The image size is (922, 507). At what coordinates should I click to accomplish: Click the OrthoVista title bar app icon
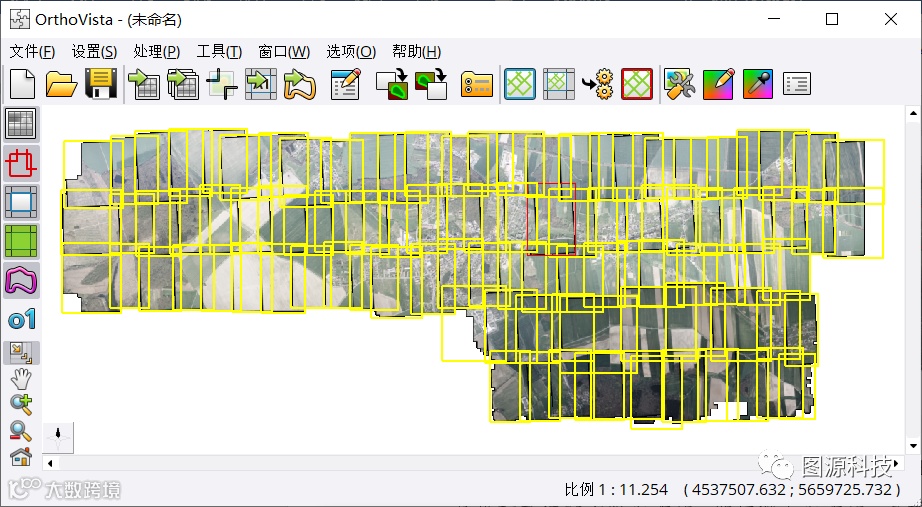(19, 19)
